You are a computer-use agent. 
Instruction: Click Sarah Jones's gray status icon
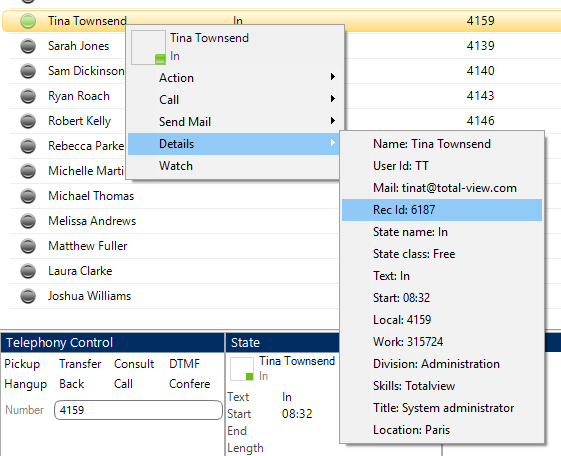[x=28, y=46]
